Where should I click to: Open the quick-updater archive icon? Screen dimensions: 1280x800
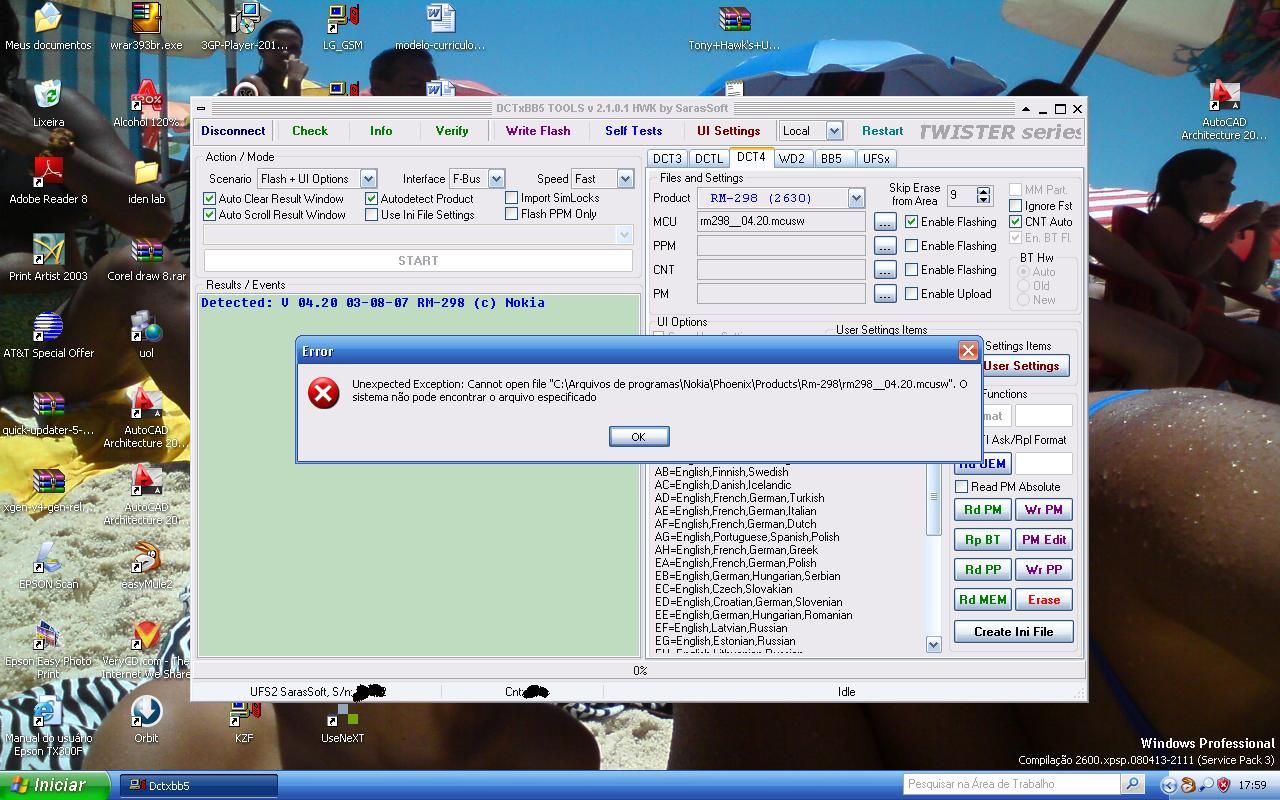[x=48, y=411]
